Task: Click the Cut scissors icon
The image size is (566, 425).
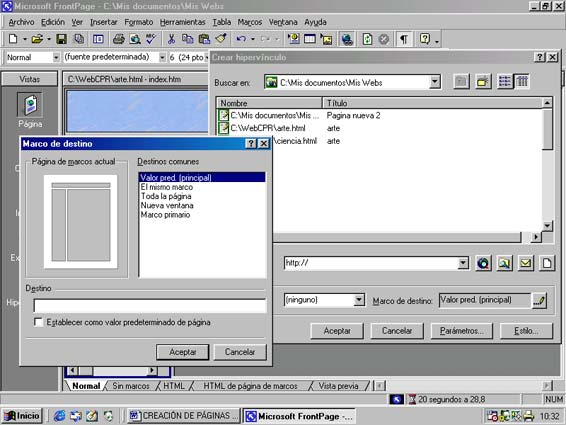Action: 171,39
